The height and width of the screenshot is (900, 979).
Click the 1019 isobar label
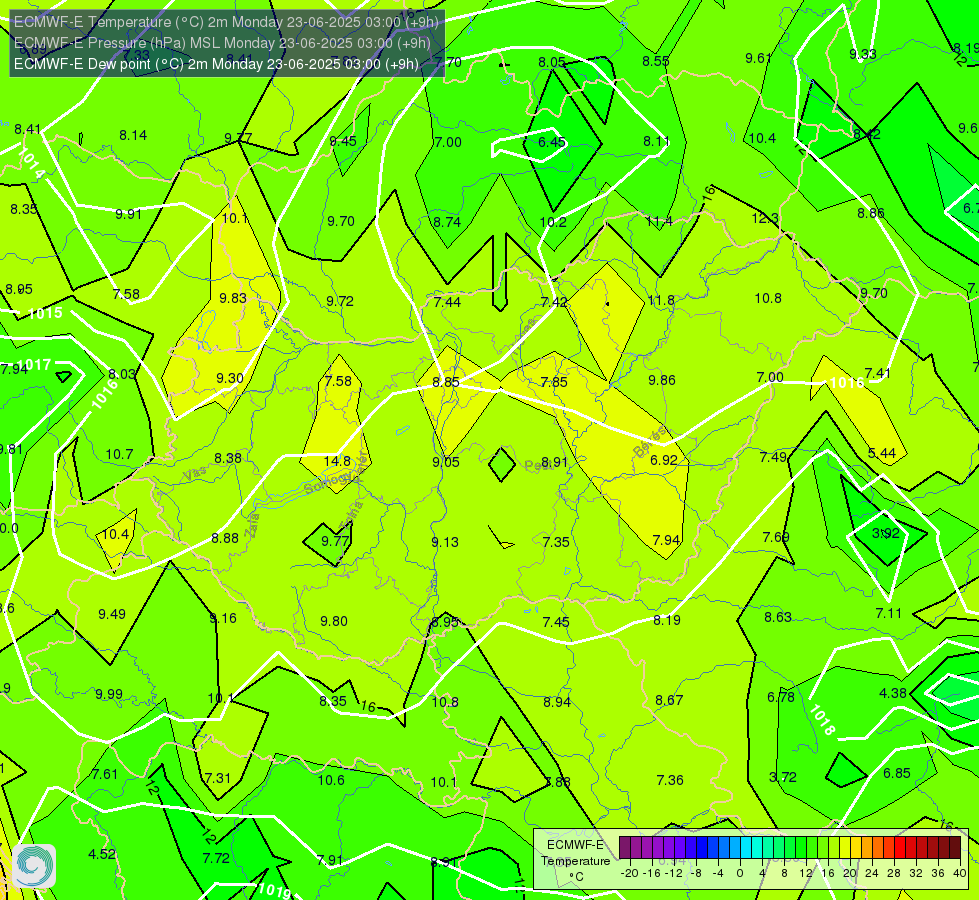273,890
